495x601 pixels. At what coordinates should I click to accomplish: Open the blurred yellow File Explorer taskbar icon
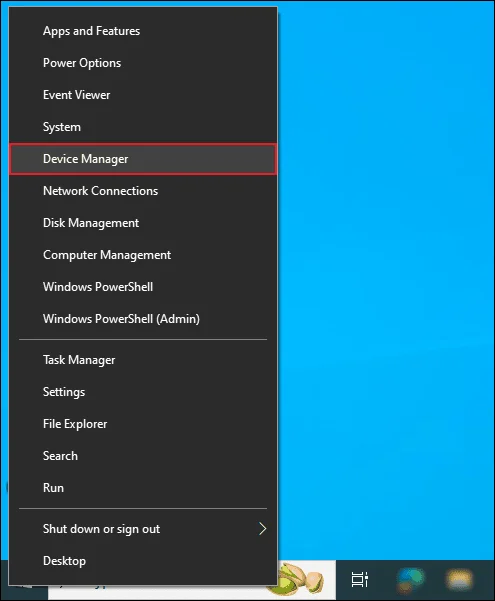459,580
